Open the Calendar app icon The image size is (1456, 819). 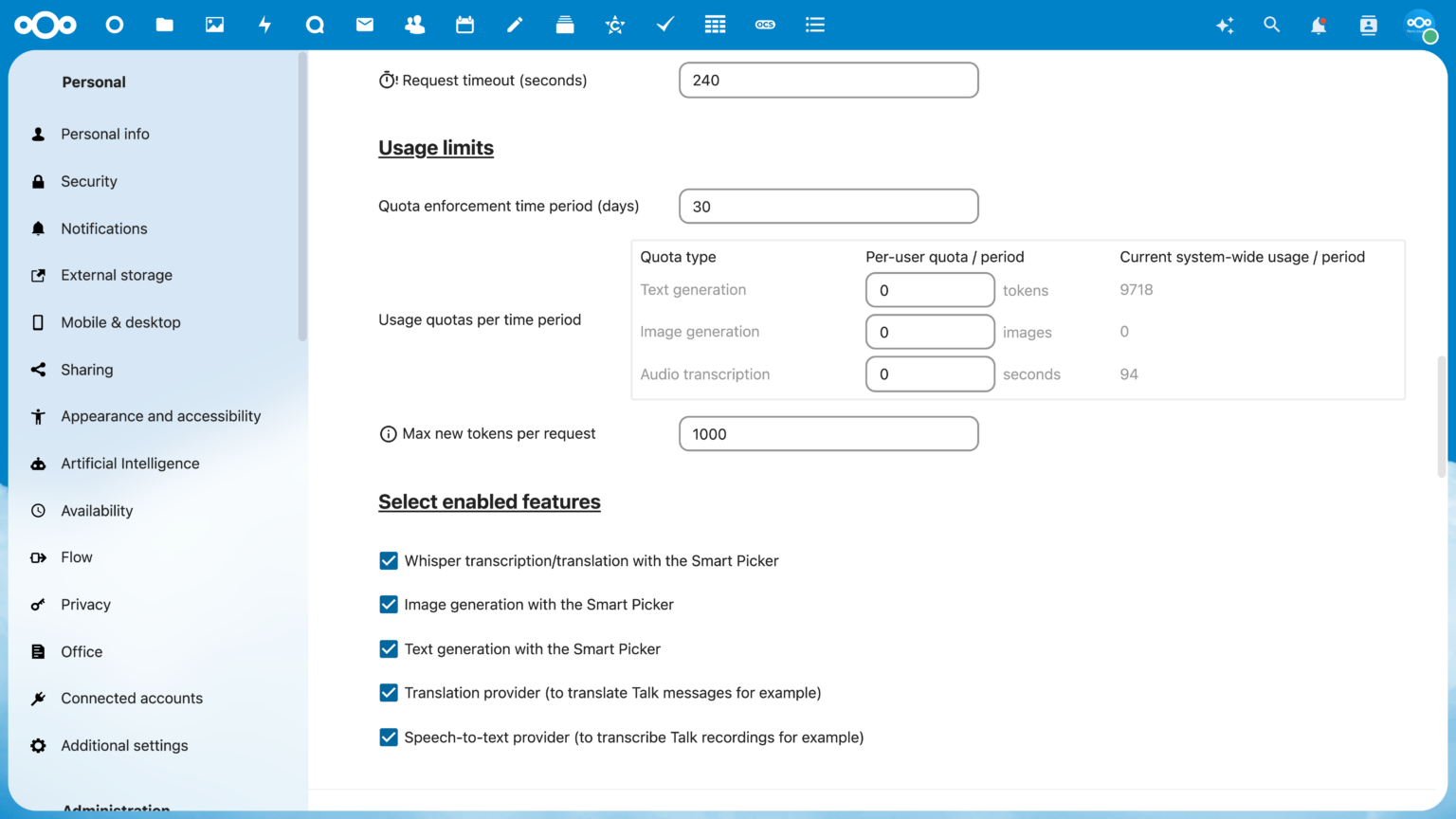click(x=464, y=25)
